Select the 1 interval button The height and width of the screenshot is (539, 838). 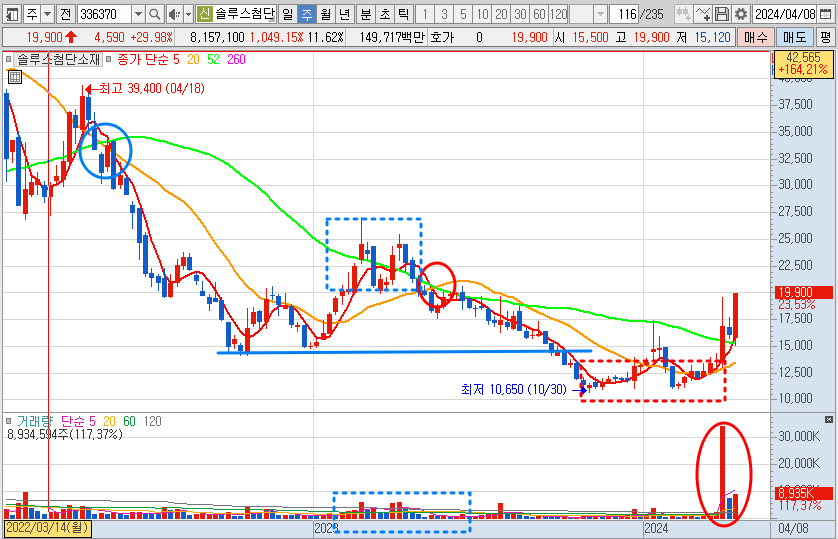coord(425,14)
